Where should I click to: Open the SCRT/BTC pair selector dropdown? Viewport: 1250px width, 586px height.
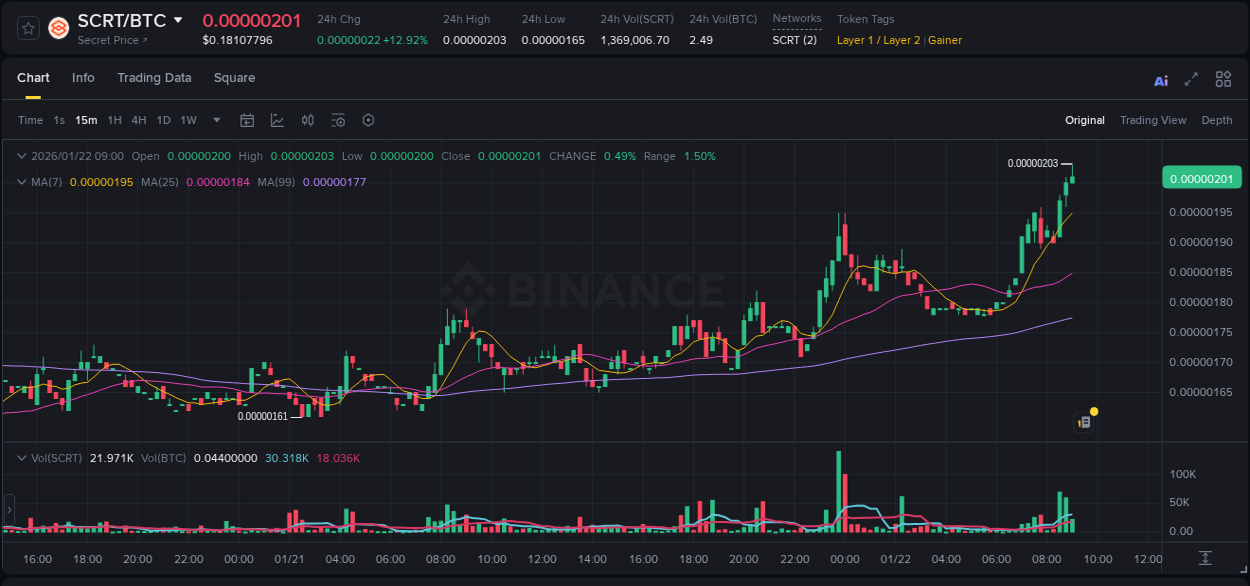[178, 19]
